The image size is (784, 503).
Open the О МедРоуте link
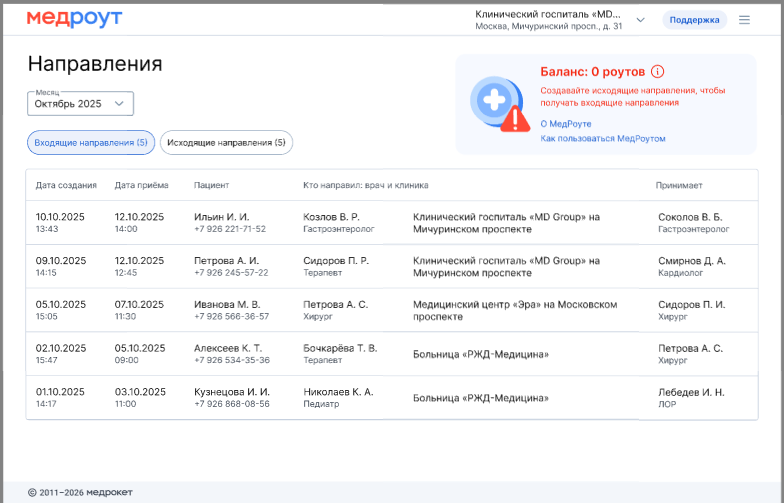click(566, 124)
